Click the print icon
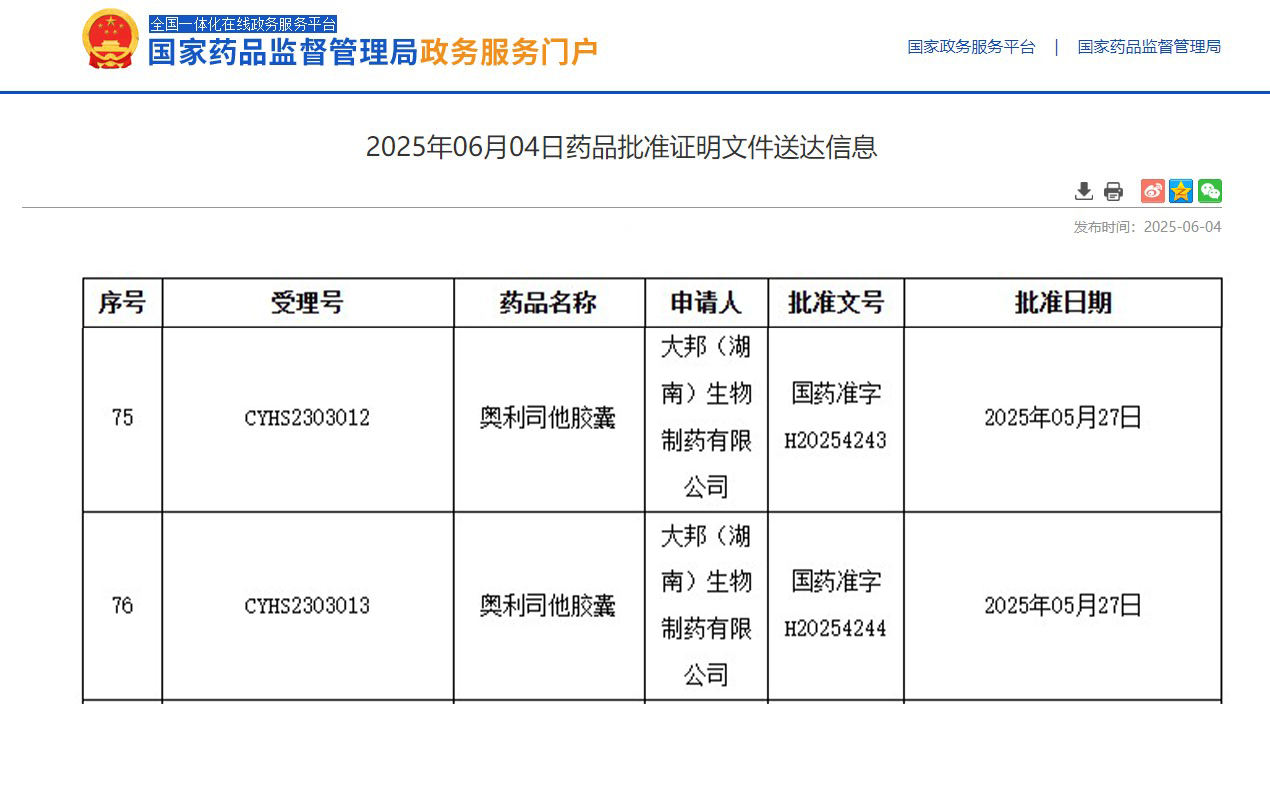The width and height of the screenshot is (1270, 788). pos(1113,191)
